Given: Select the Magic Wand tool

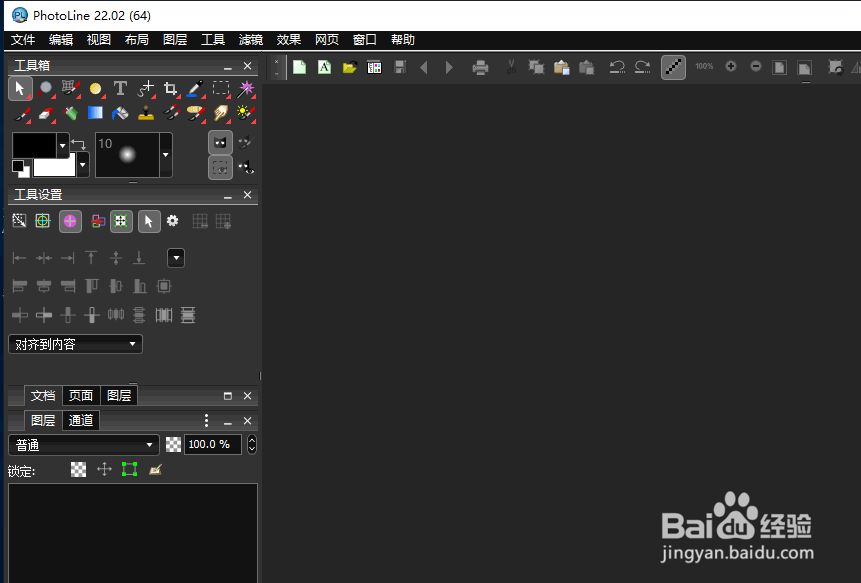Looking at the screenshot, I should click(245, 88).
